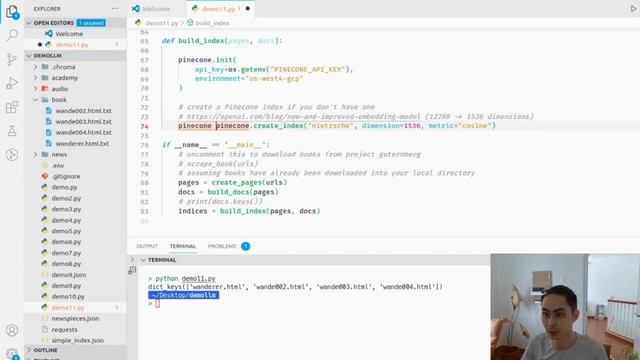This screenshot has height=360, width=640.
Task: Click the unsaved dot on demo11.py tab
Action: (247, 9)
